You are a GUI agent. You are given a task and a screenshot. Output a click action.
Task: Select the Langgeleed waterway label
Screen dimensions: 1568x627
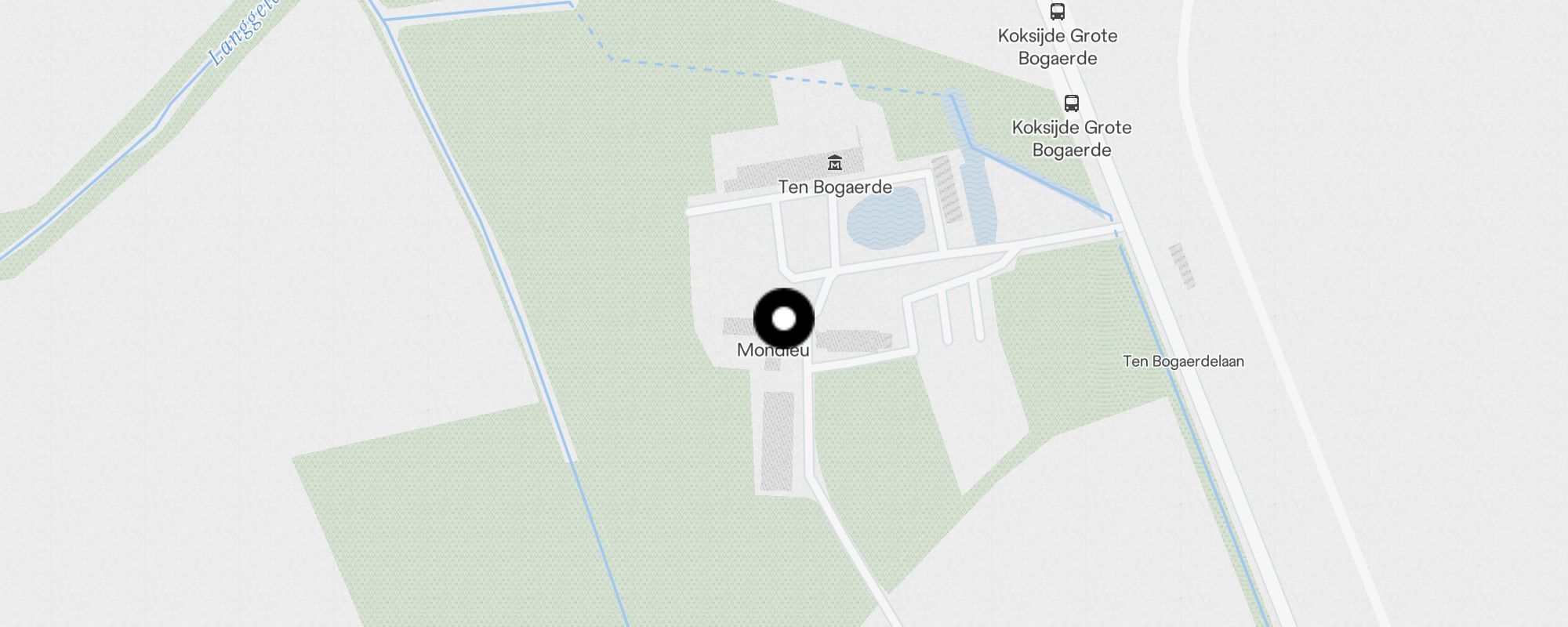(x=245, y=36)
